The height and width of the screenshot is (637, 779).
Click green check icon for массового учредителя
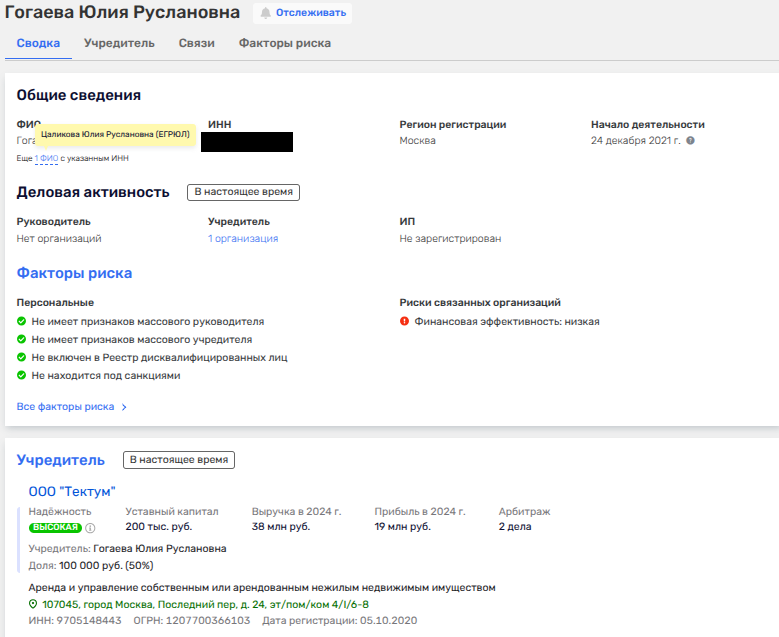pos(22,340)
